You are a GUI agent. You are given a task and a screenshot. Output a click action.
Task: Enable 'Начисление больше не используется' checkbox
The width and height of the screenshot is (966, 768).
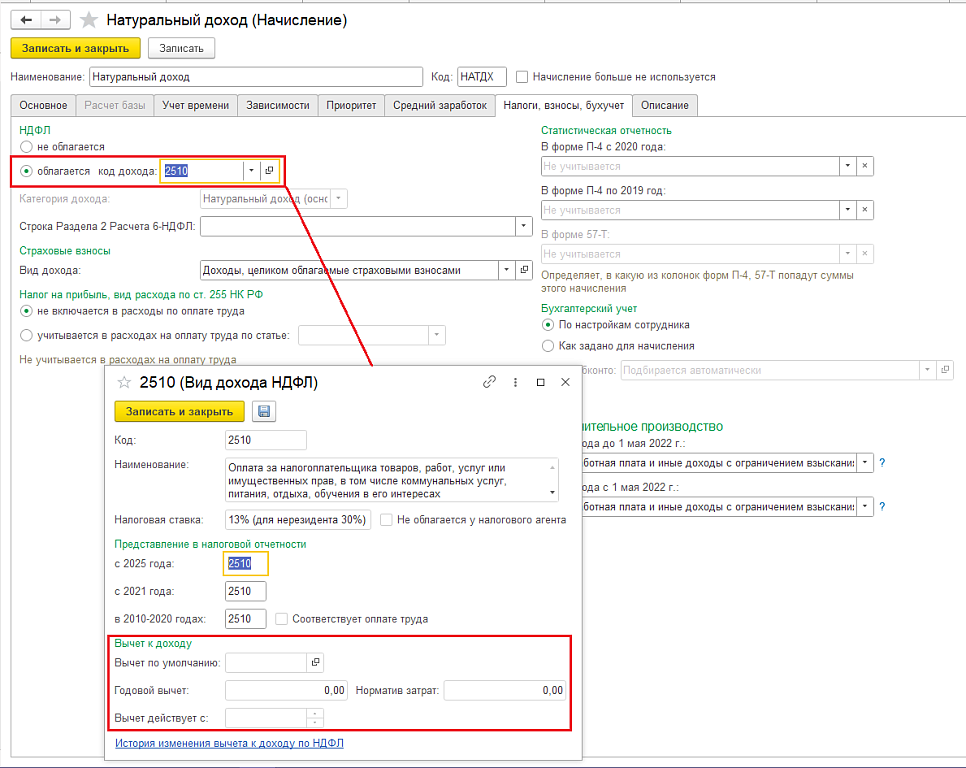coord(523,77)
